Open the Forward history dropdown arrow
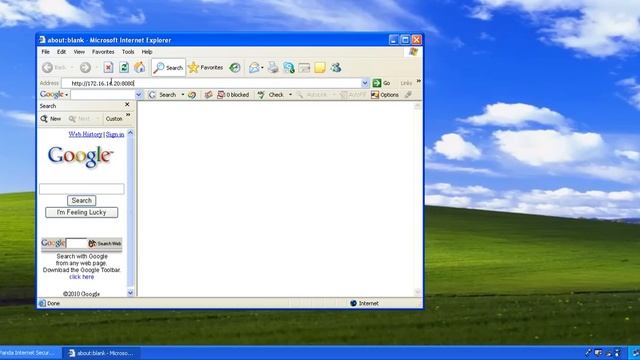Viewport: 640px width, 360px height. click(97, 68)
